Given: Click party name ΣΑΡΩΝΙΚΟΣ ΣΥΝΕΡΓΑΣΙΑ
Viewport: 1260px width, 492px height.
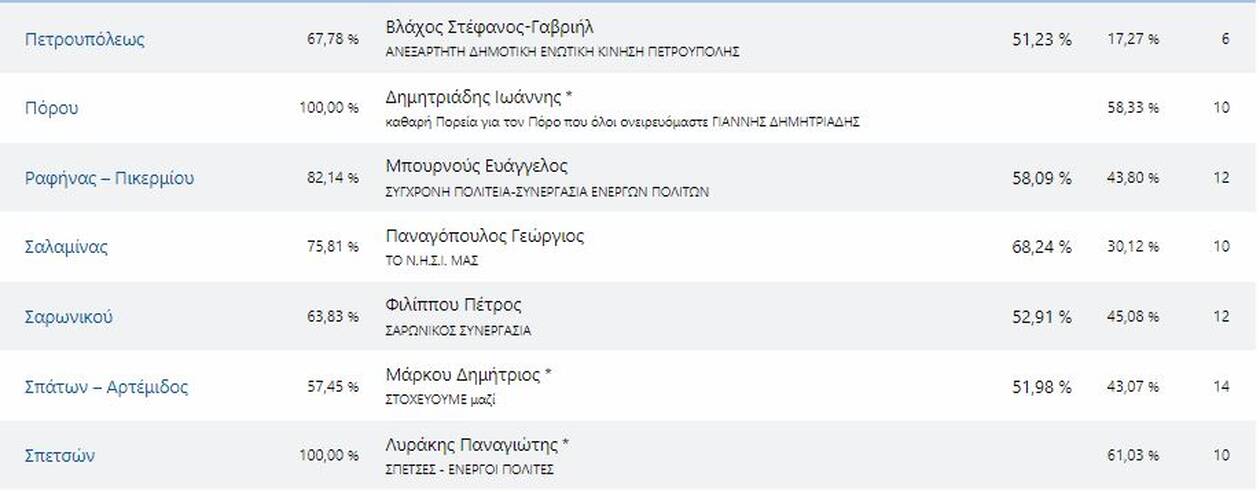Looking at the screenshot, I should point(458,330).
